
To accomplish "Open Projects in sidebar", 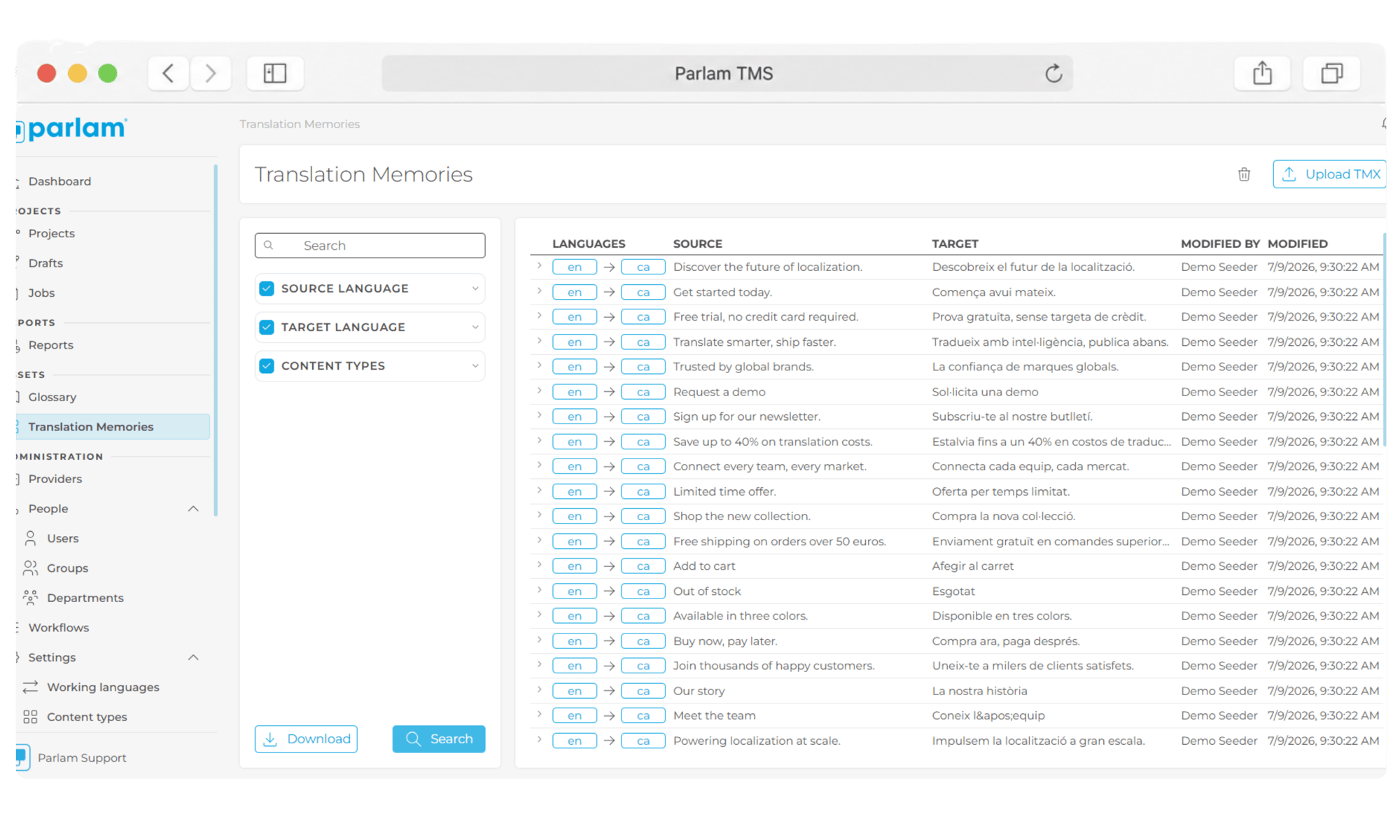I will pyautogui.click(x=51, y=233).
